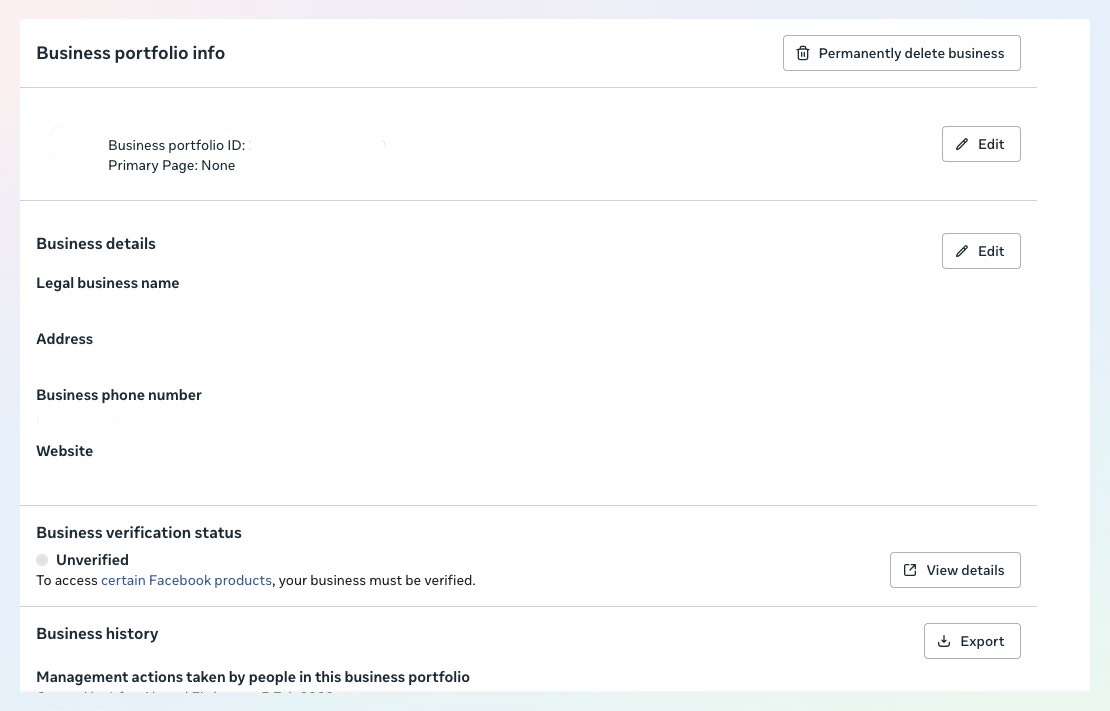
Task: Click the Website field label
Action: click(x=64, y=451)
